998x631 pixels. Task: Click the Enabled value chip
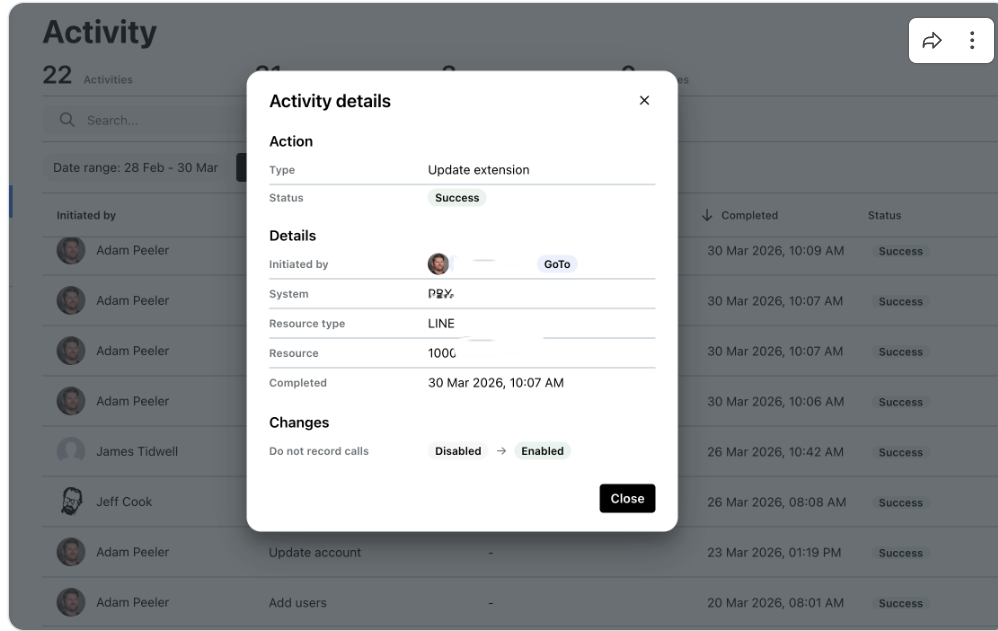pos(542,451)
